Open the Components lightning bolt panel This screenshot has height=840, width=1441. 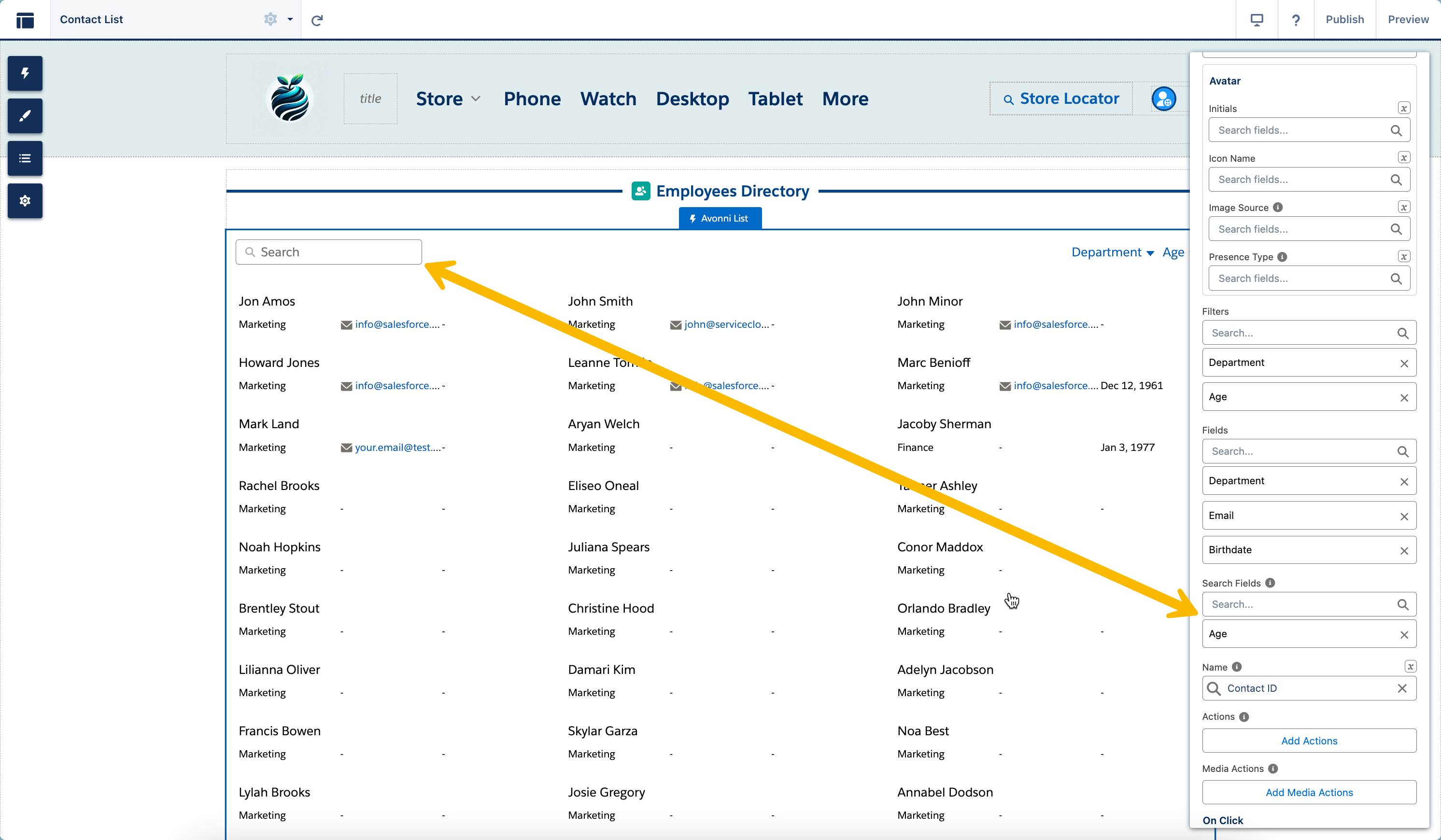point(25,73)
